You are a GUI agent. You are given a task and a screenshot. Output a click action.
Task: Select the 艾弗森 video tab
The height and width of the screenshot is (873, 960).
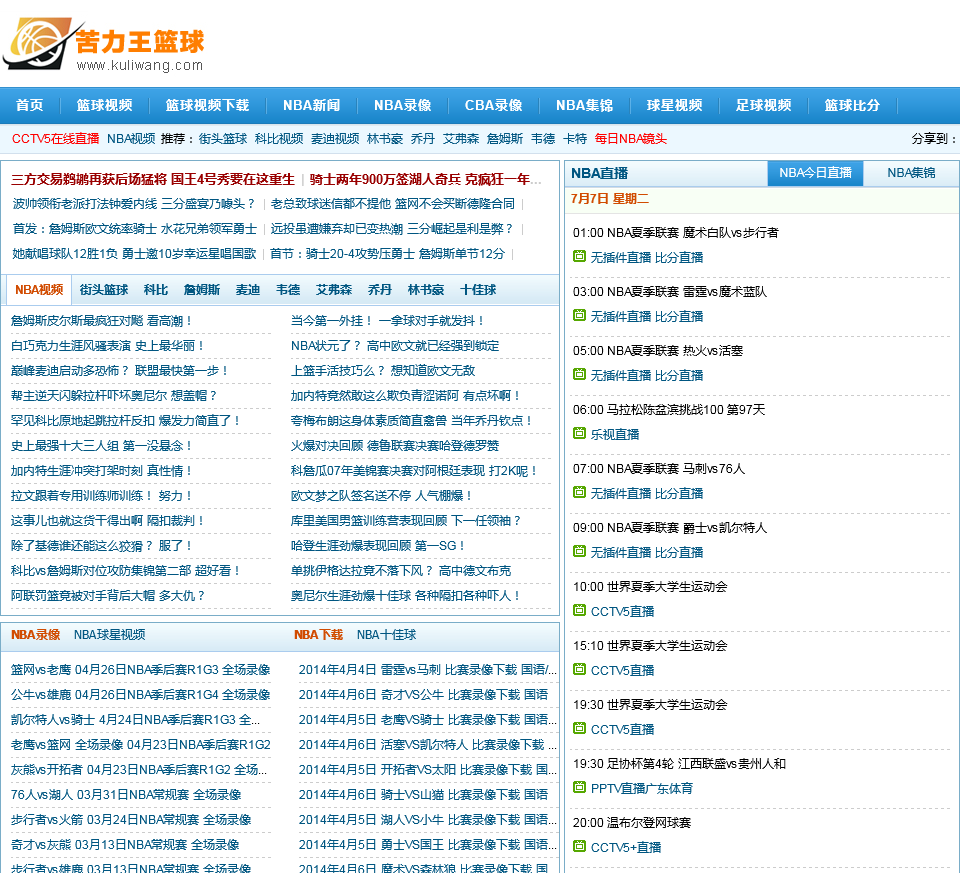pos(334,290)
